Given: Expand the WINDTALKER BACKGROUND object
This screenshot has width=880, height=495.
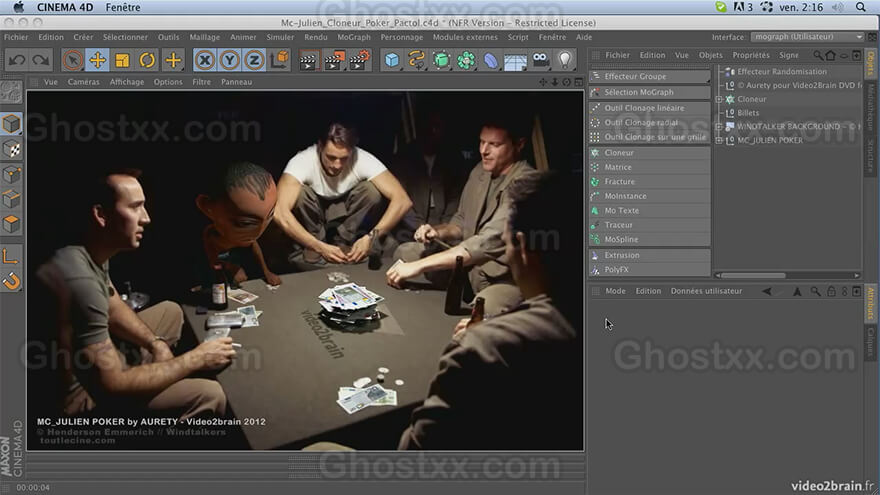Looking at the screenshot, I should [719, 127].
